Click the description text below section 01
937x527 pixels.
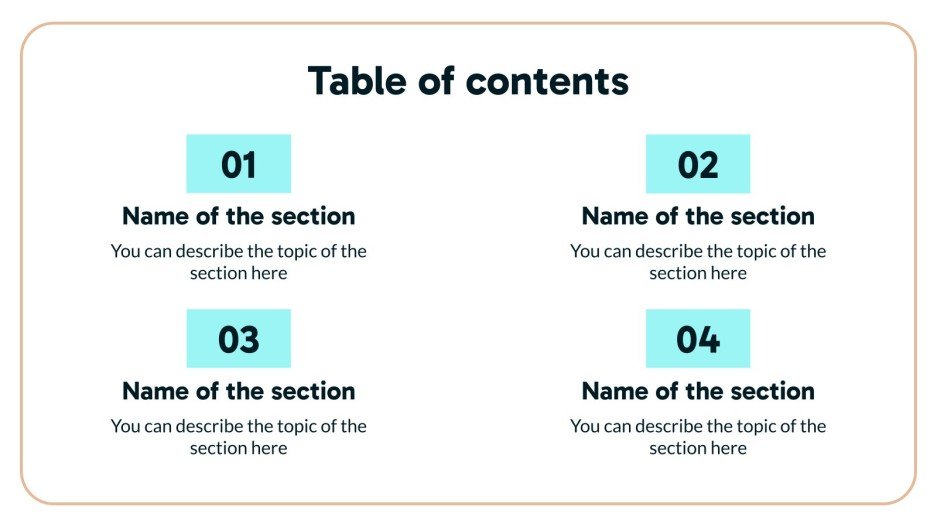click(238, 261)
